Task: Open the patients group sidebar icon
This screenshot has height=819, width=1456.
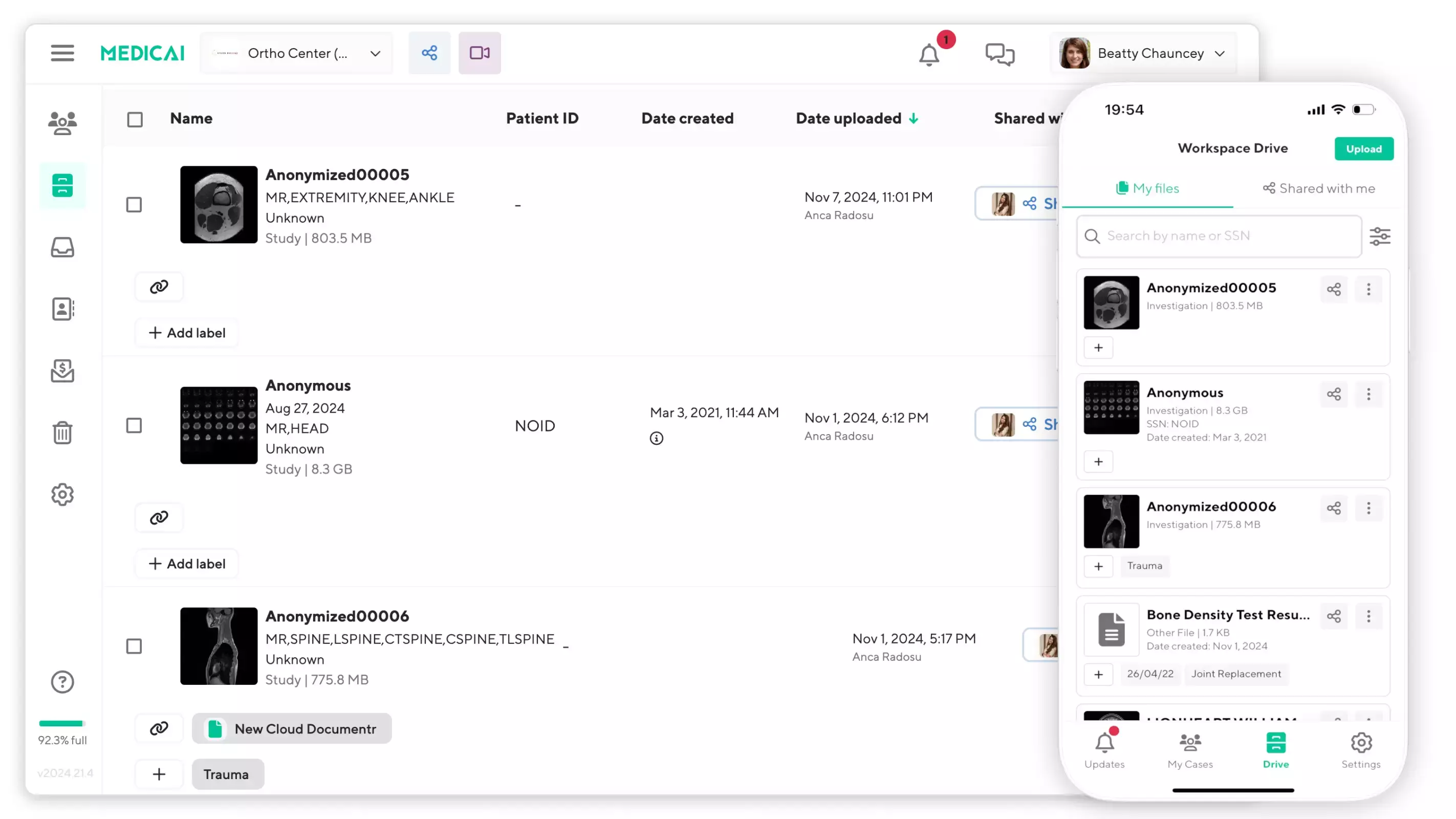Action: 62,123
